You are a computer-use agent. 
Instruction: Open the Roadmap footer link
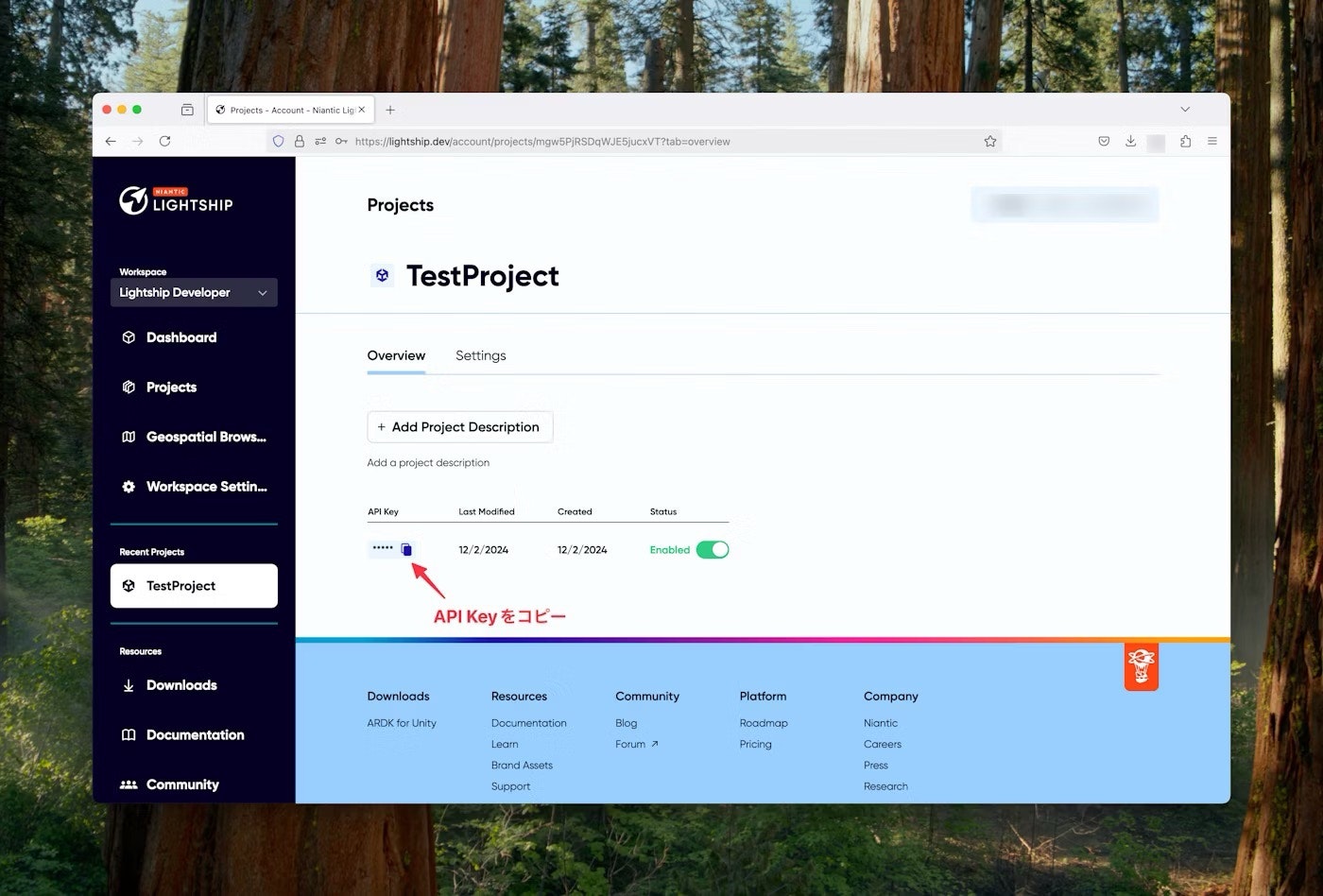tap(764, 723)
